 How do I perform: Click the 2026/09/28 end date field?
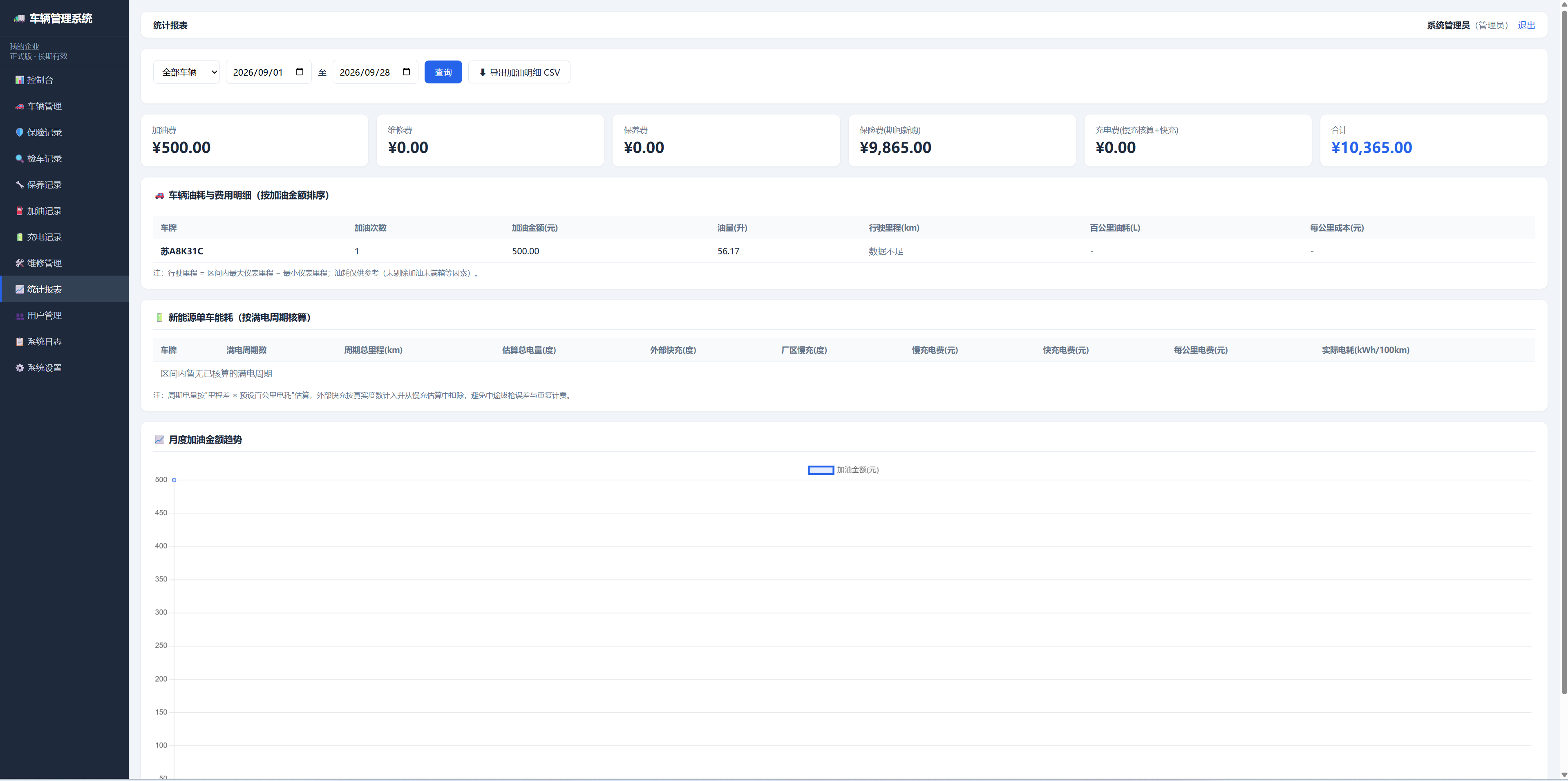[375, 72]
